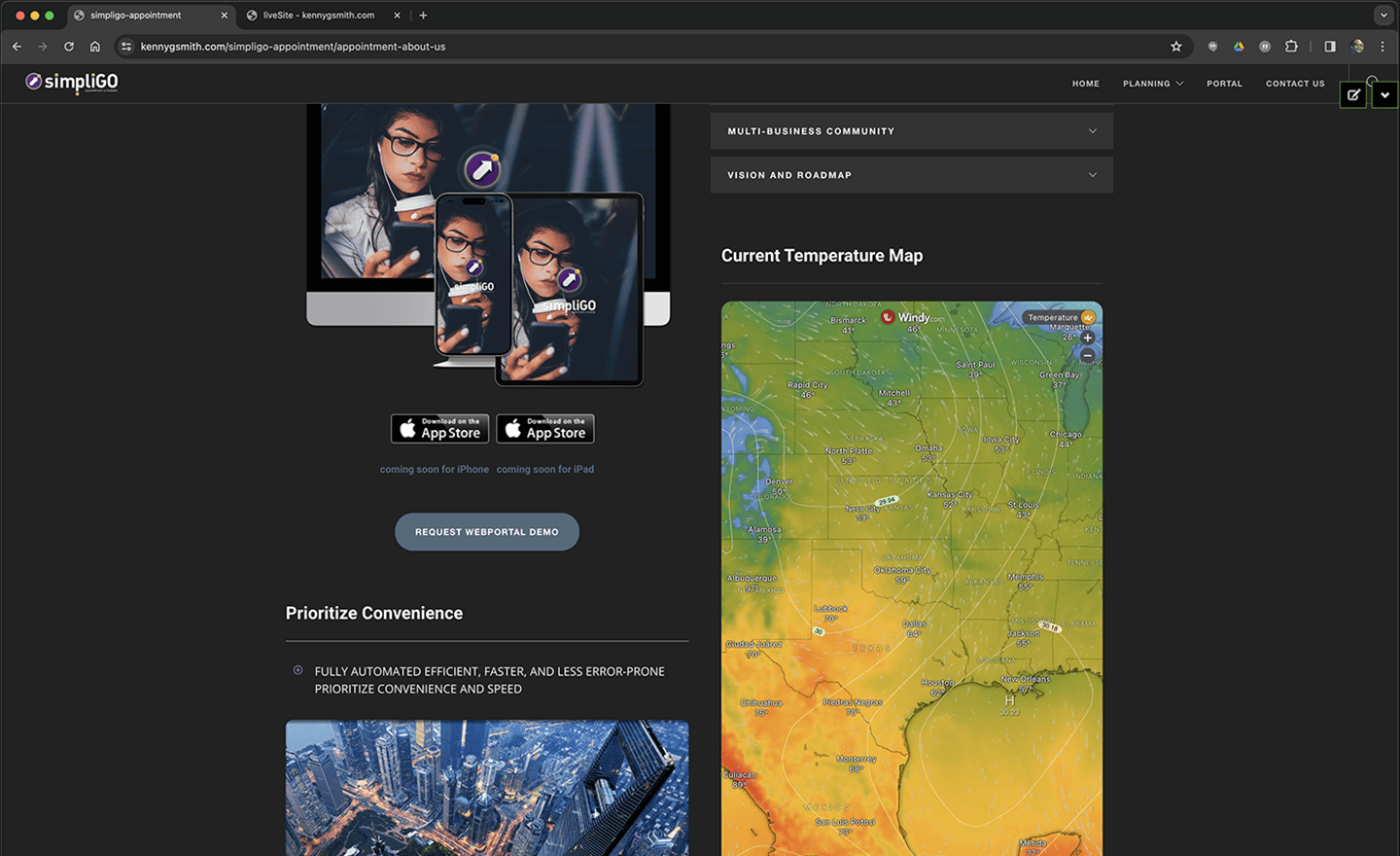Click the black chevron-down button beside edit
The height and width of the screenshot is (856, 1400).
(x=1384, y=94)
